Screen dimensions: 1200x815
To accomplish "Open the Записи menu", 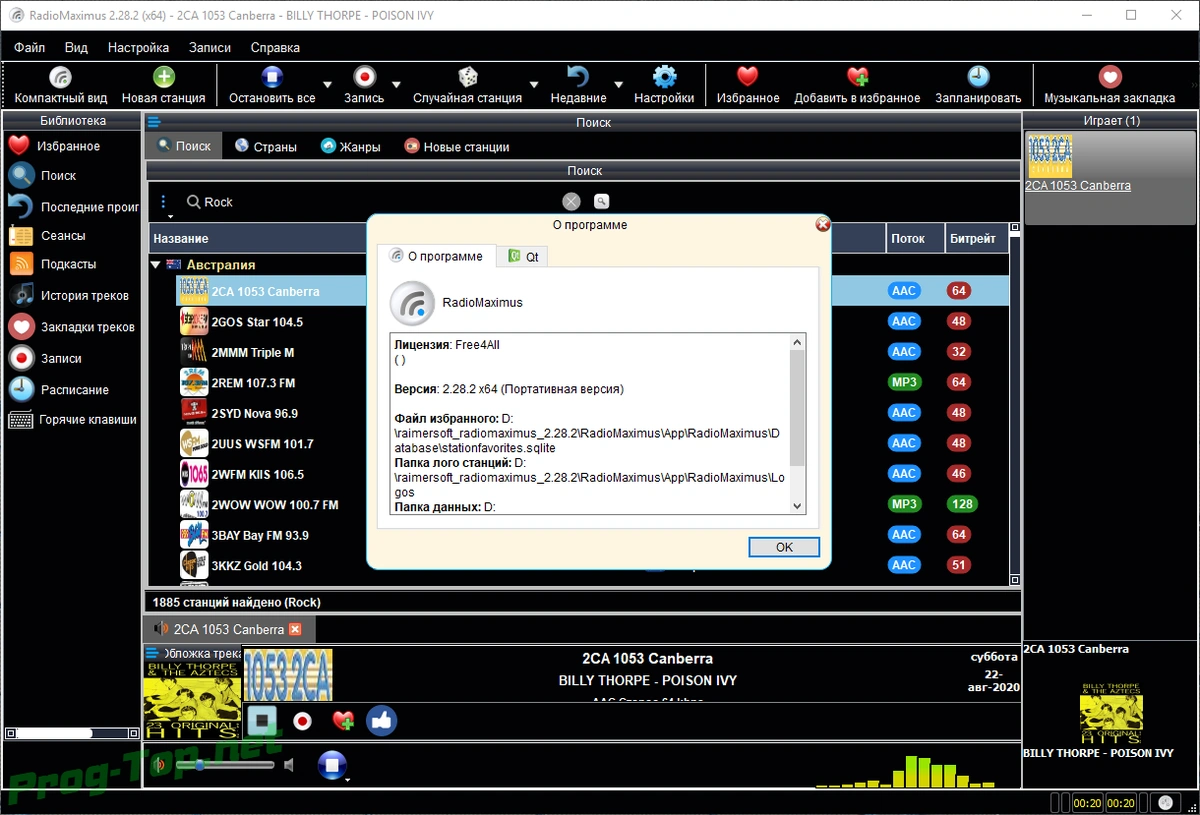I will point(209,47).
